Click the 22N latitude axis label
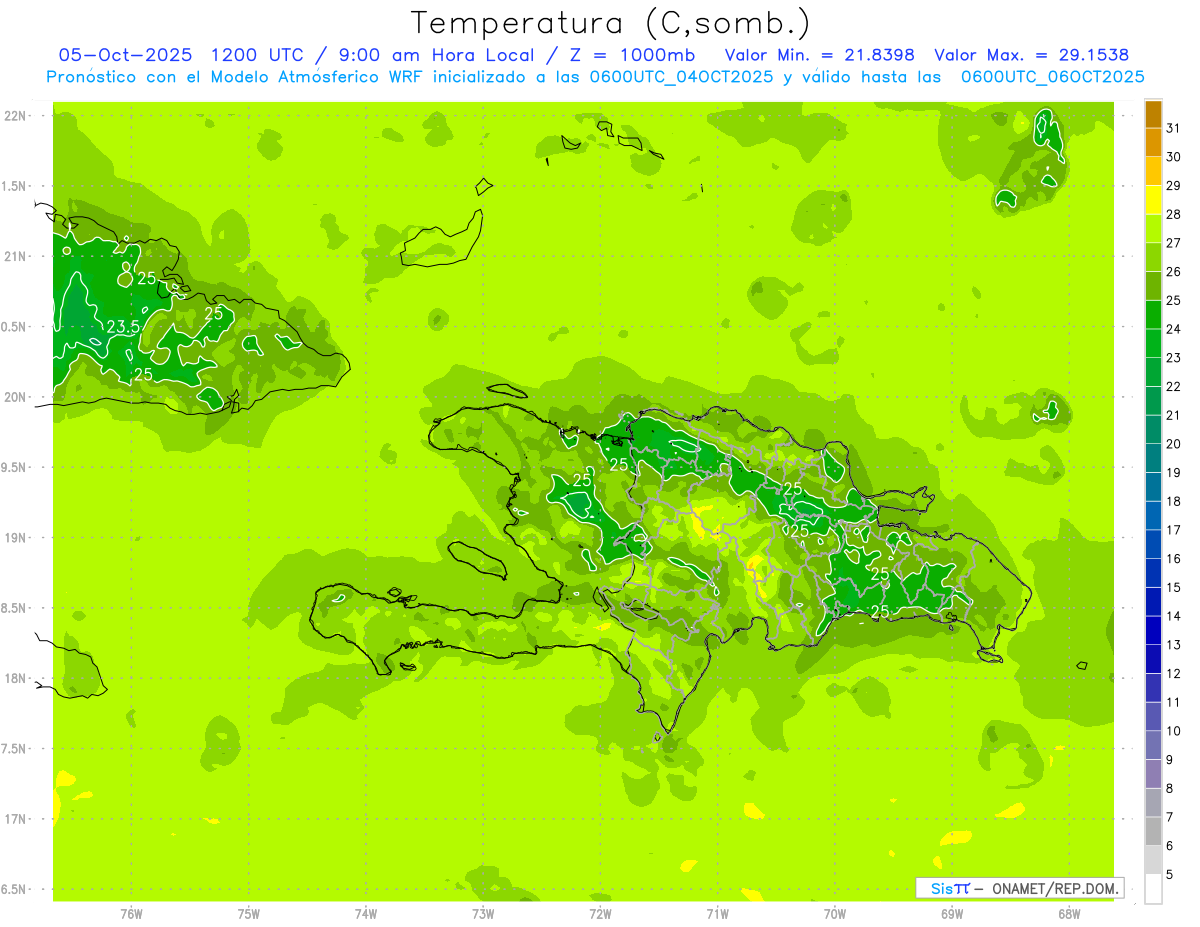The image size is (1200, 927). click(16, 116)
